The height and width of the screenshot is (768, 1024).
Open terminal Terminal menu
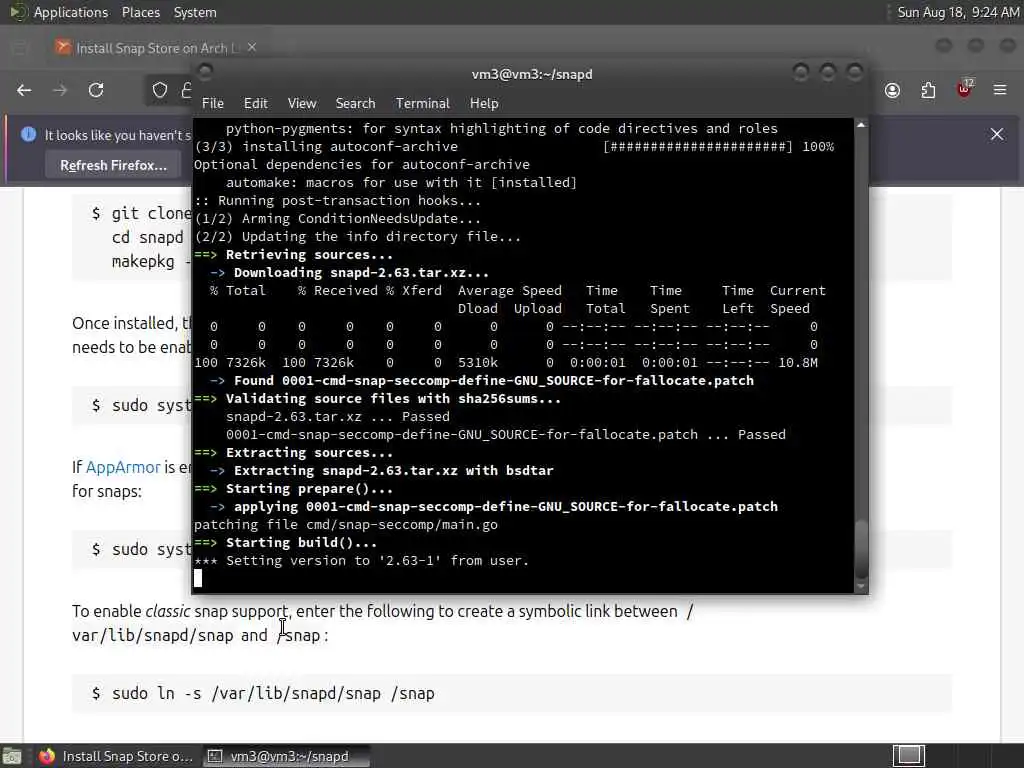(423, 103)
